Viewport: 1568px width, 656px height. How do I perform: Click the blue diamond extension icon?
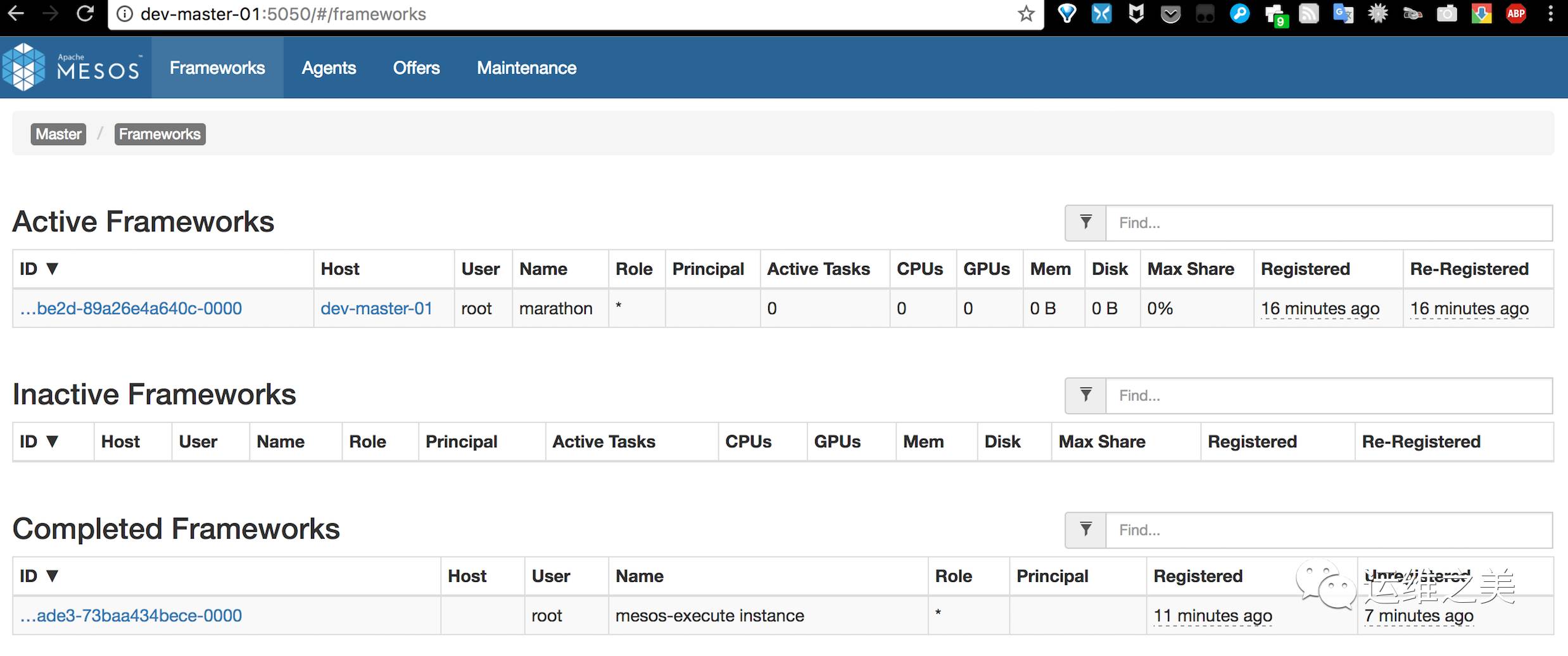tap(1067, 14)
